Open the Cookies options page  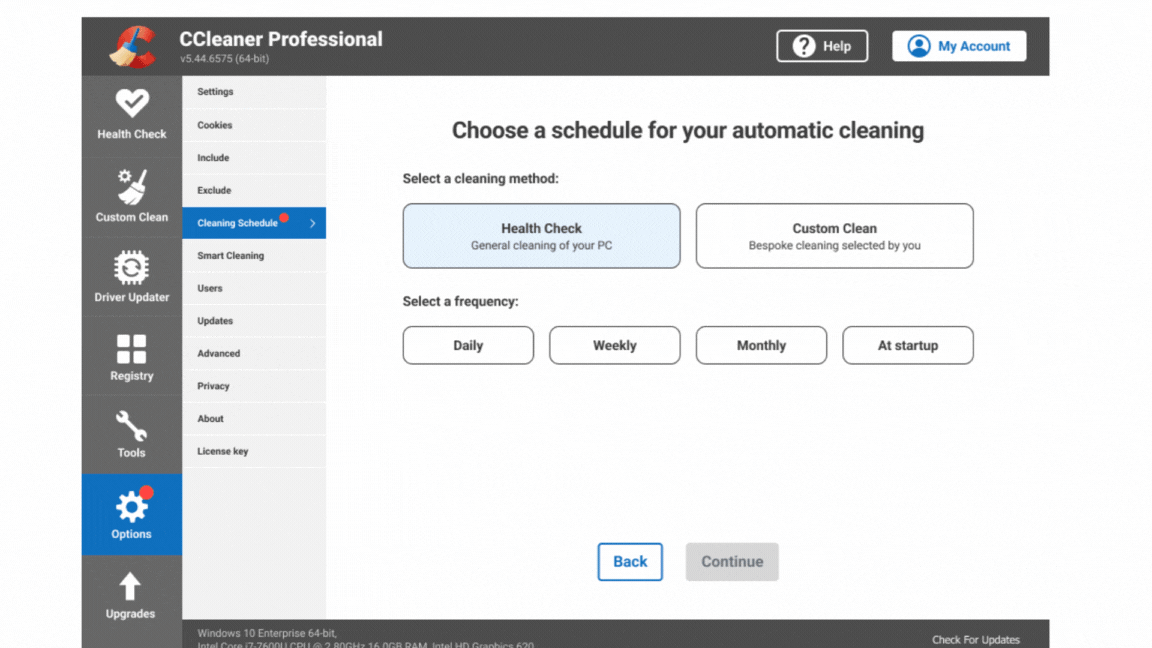[x=254, y=125]
